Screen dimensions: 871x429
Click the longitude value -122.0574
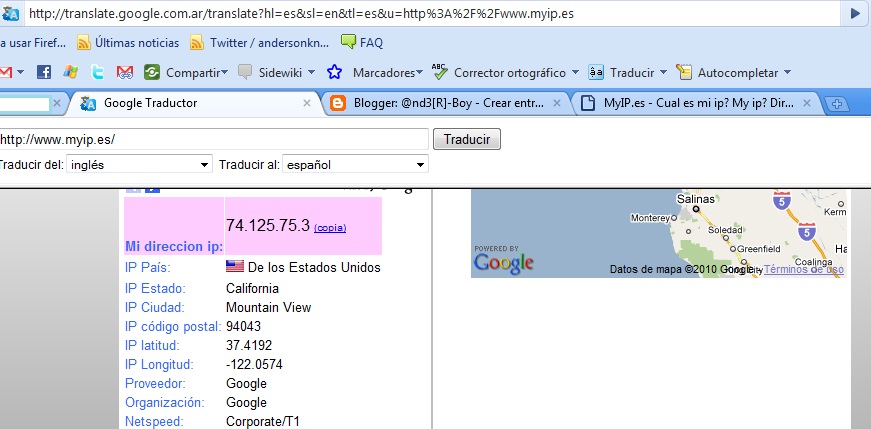click(254, 365)
